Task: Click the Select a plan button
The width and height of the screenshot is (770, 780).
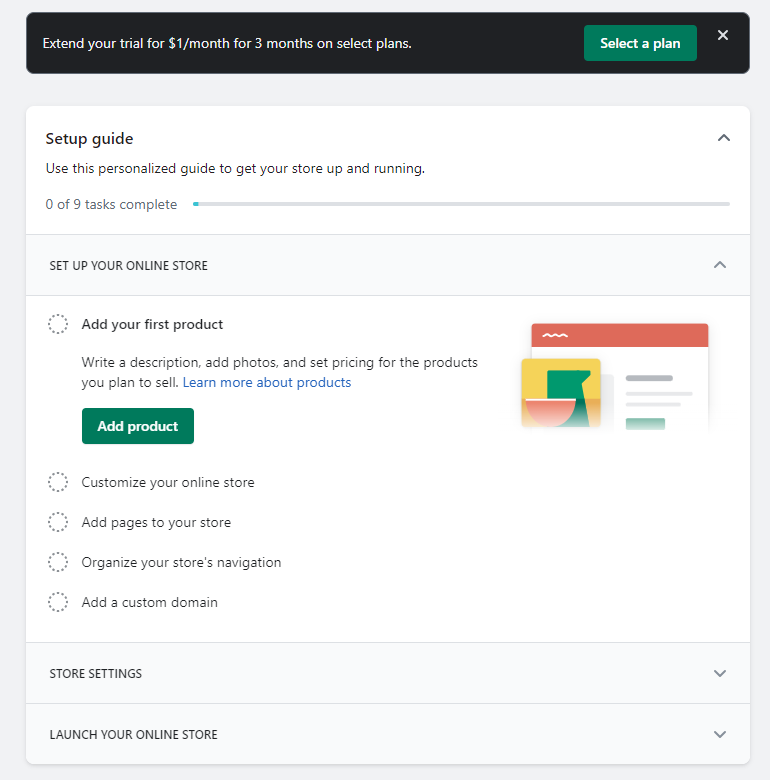Action: [x=640, y=43]
